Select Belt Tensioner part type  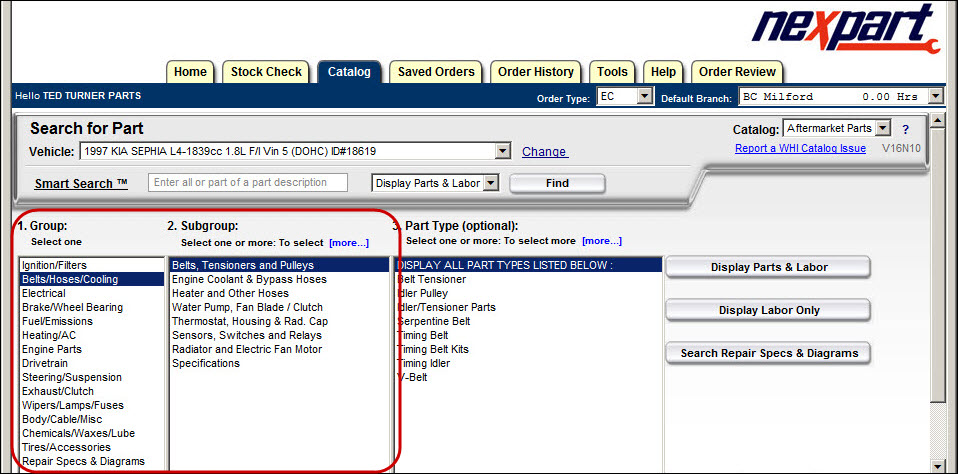pos(528,279)
